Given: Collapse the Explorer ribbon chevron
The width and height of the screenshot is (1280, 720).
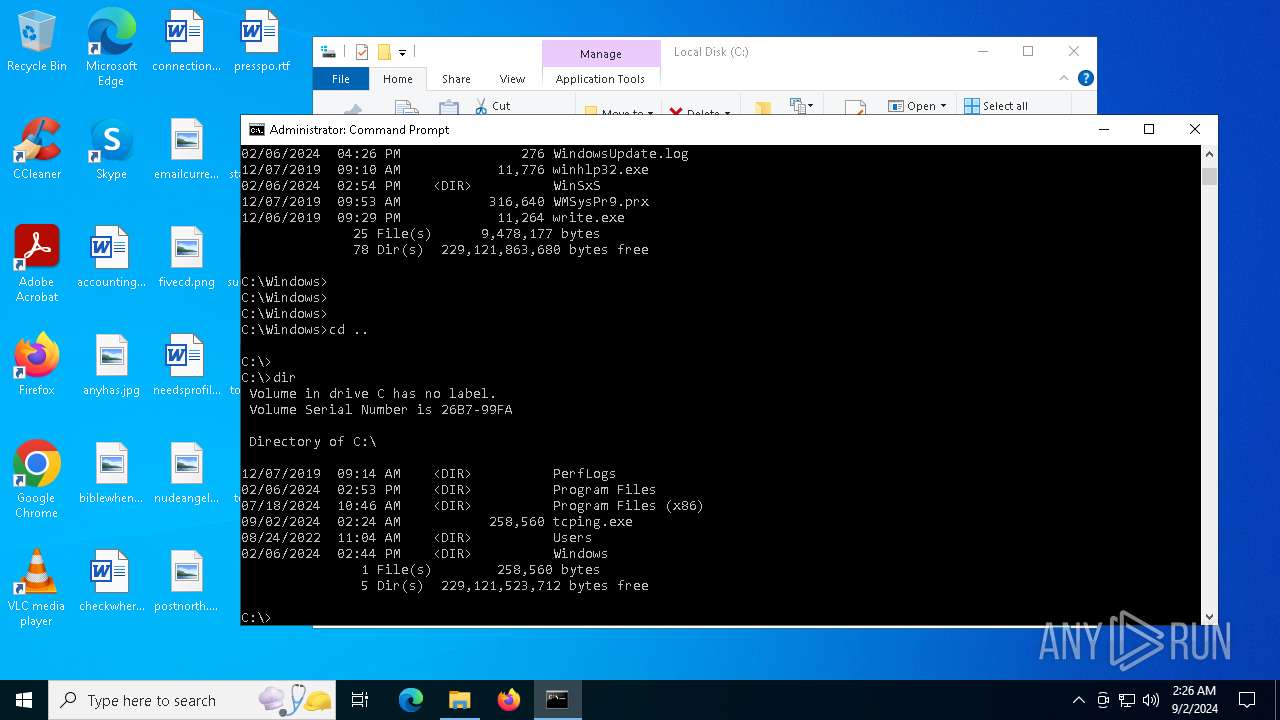Looking at the screenshot, I should click(1064, 78).
